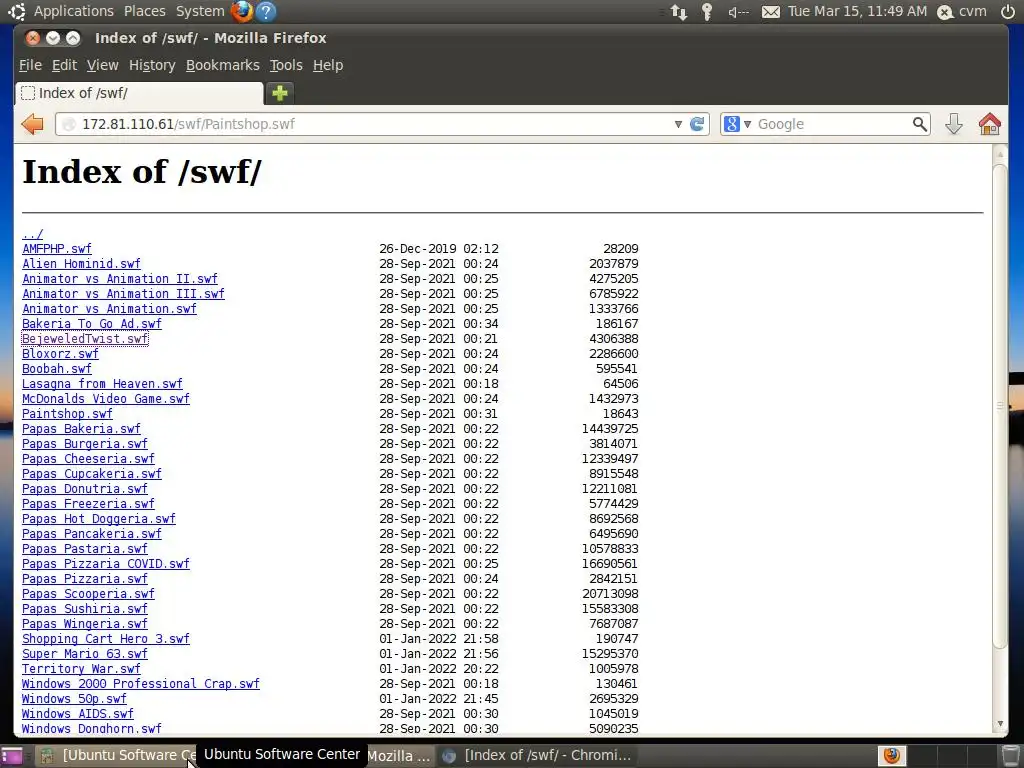
Task: Open Bakeria To Go Ad.swf
Action: 91,324
